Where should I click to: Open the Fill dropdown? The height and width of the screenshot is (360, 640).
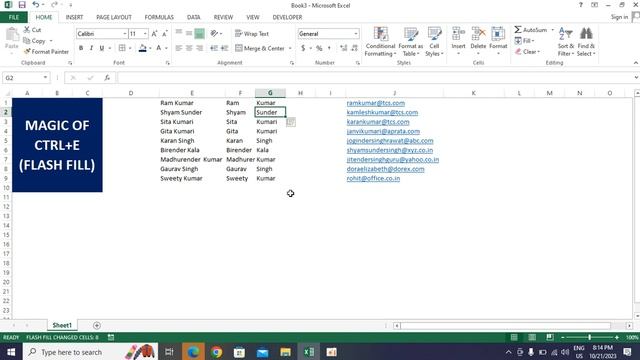coord(525,41)
